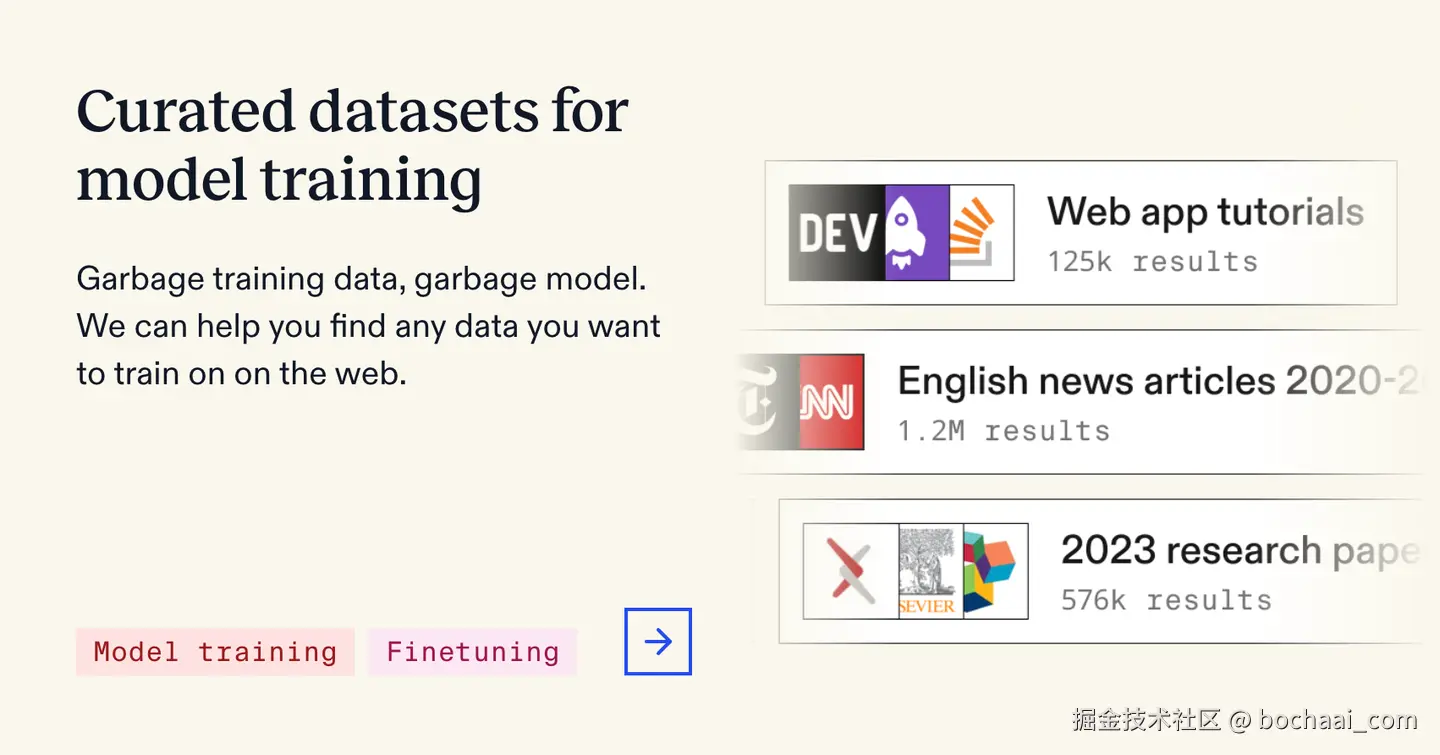Viewport: 1440px width, 755px height.
Task: Open the Web app tutorials dataset card
Action: pos(1205,212)
